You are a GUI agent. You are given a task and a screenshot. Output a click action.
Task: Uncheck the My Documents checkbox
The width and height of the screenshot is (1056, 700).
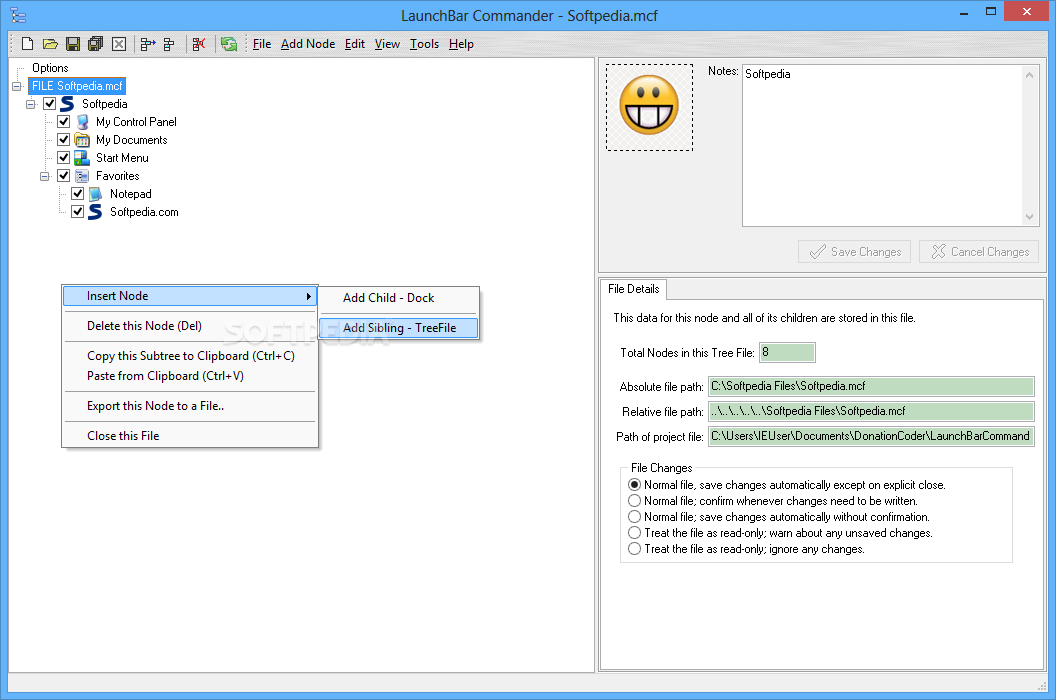point(64,140)
